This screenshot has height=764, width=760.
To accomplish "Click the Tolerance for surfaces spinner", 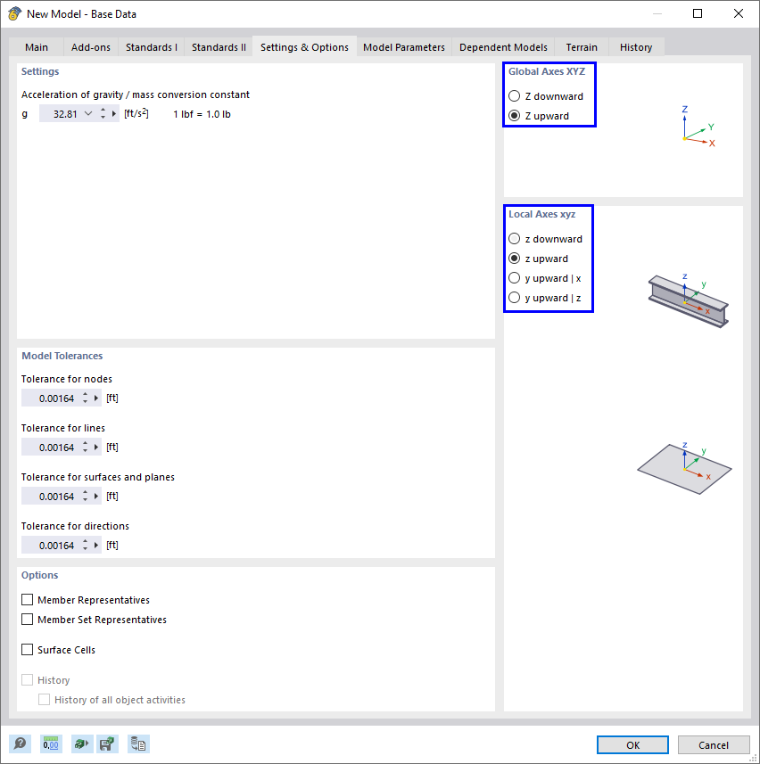I will pos(85,496).
